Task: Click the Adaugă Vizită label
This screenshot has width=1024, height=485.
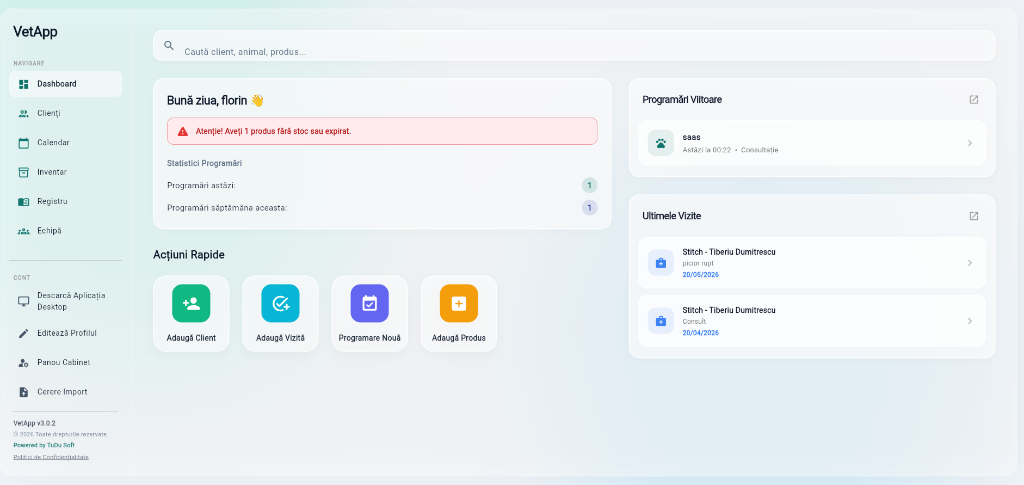Action: [280, 339]
